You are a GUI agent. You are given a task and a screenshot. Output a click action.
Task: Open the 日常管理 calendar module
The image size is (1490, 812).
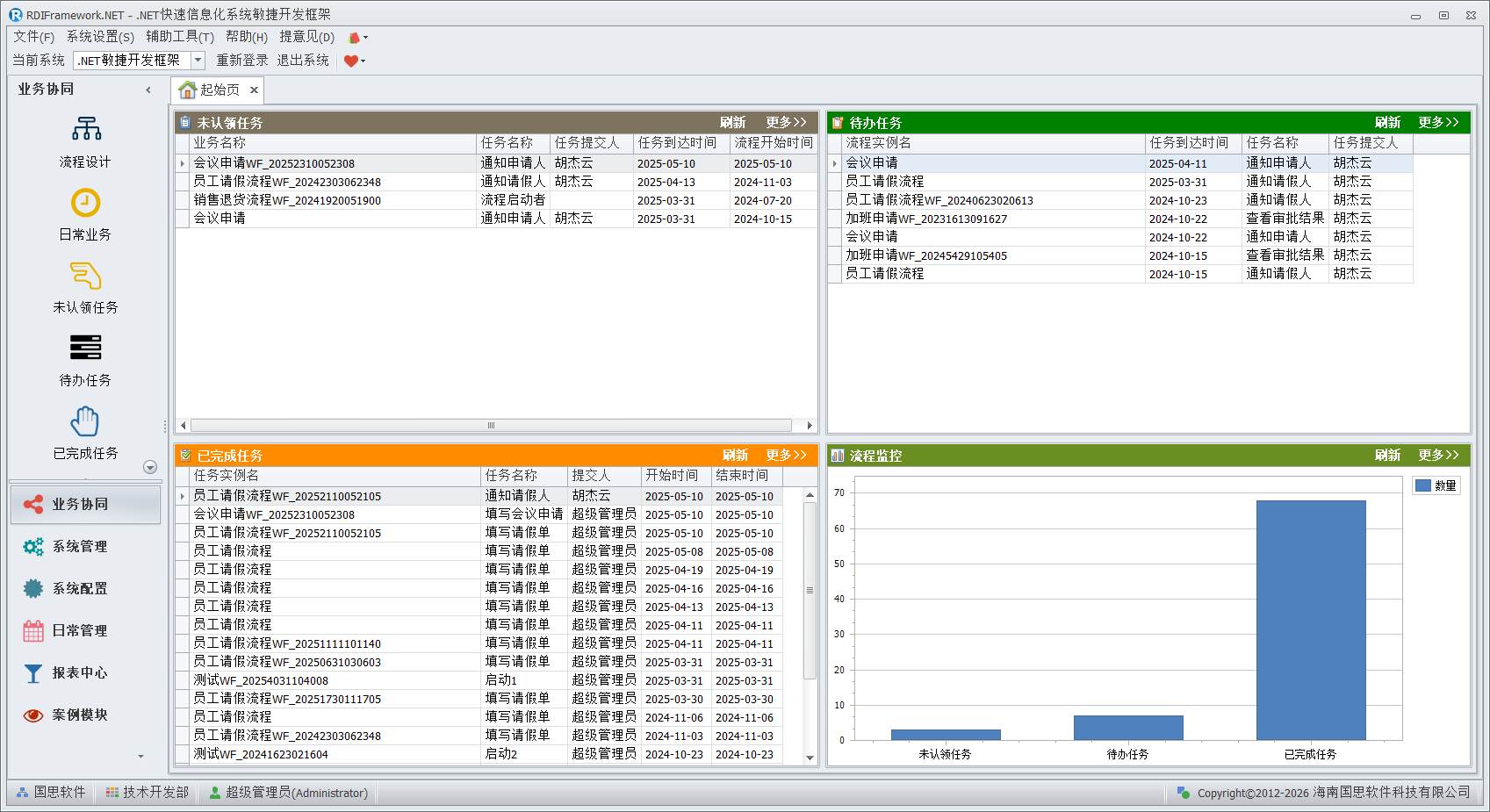click(x=79, y=631)
